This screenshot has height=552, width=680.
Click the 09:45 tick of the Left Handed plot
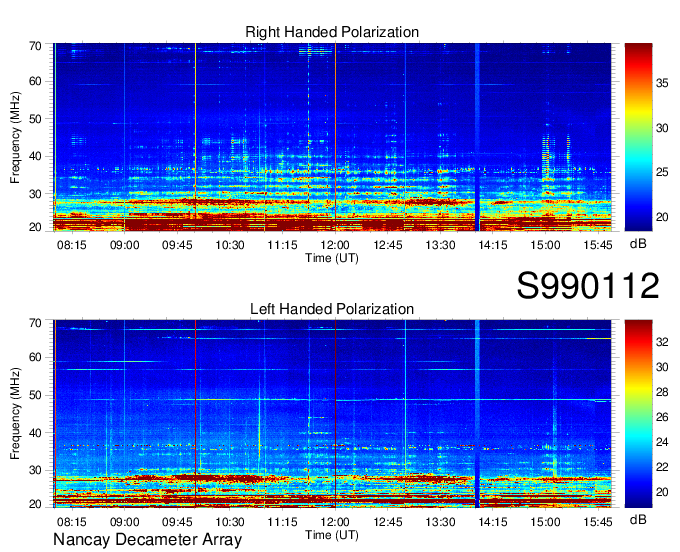point(177,522)
